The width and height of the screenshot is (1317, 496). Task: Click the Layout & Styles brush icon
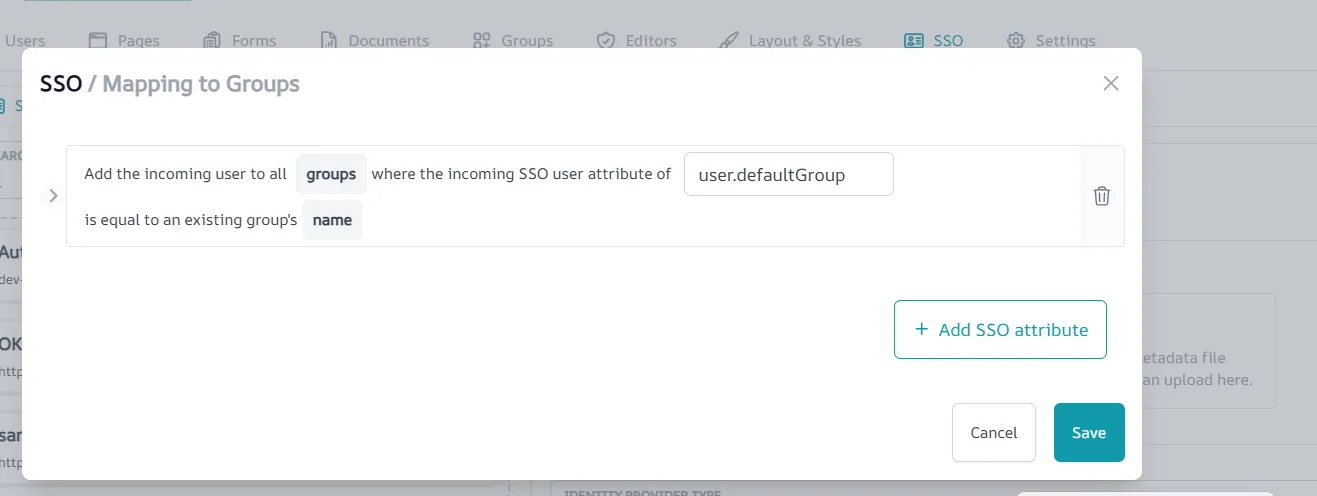(x=729, y=41)
